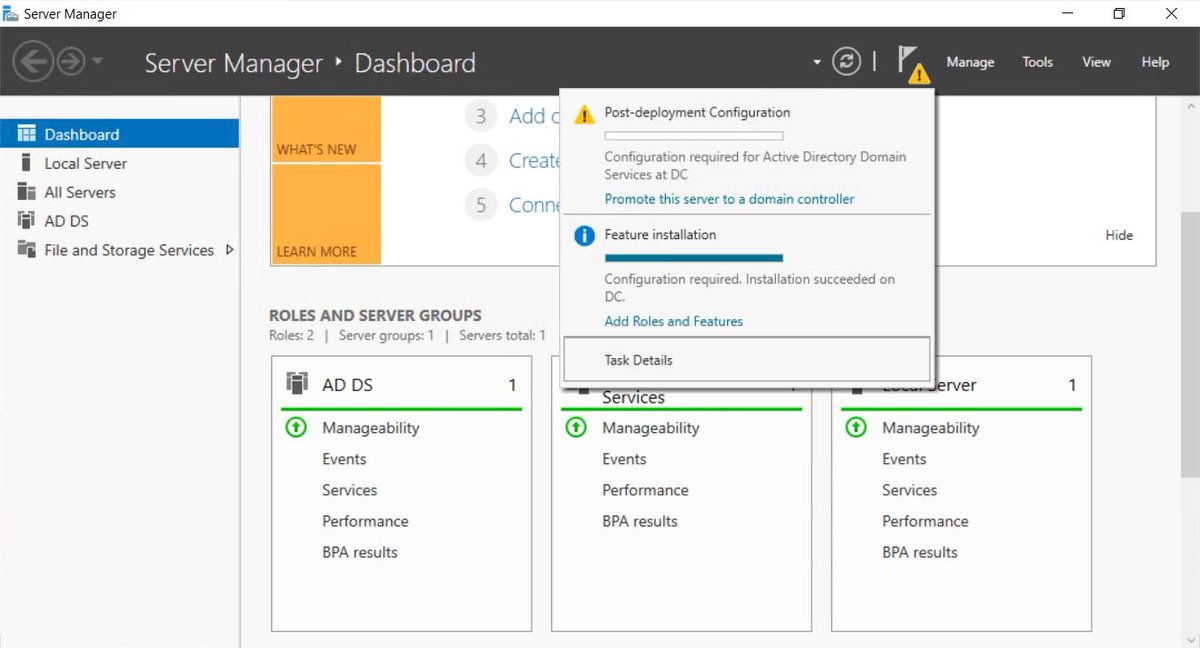Click File and Storage Services sidebar icon
This screenshot has height=648, width=1200.
pyautogui.click(x=26, y=250)
